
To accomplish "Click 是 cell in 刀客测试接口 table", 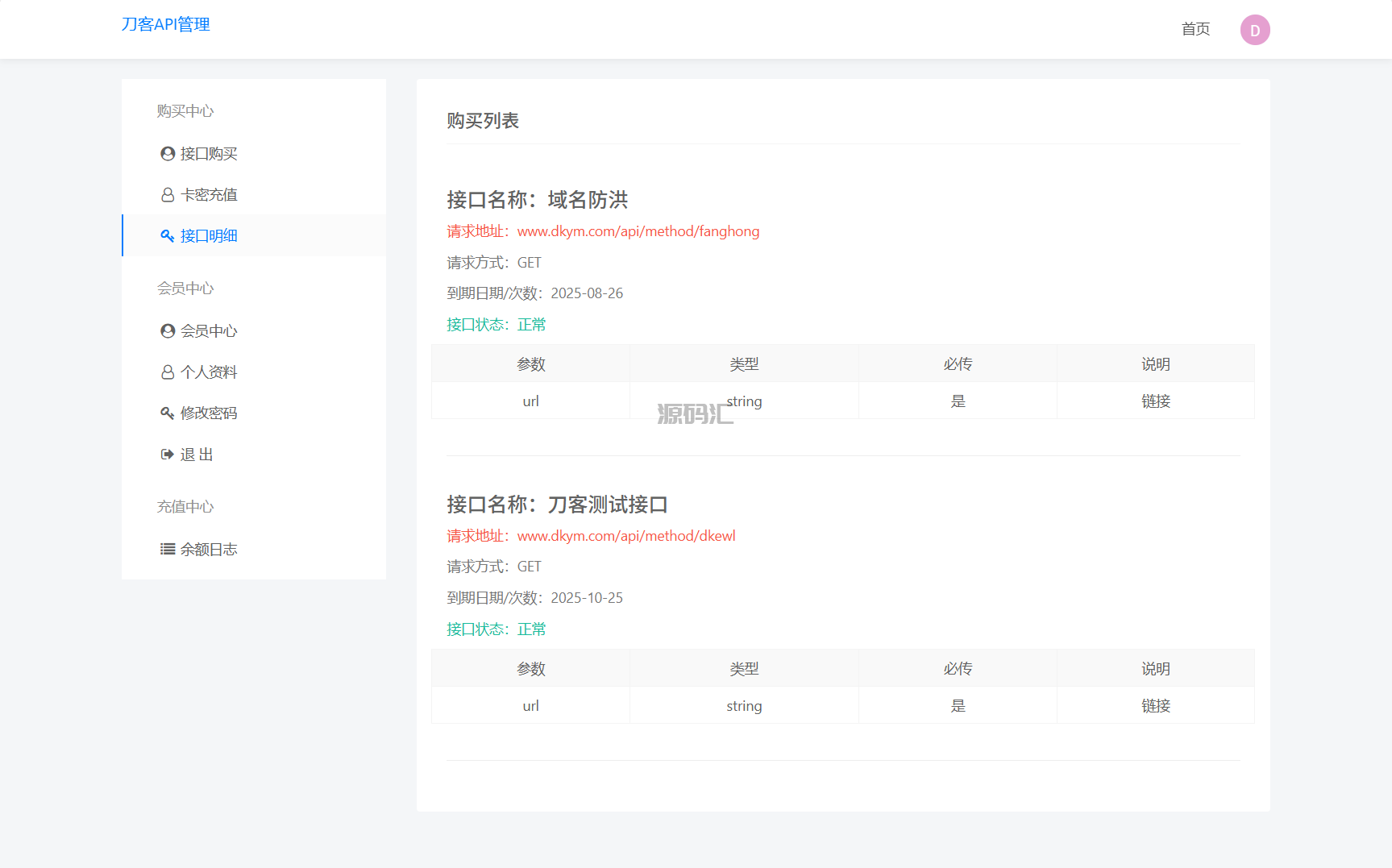I will click(x=958, y=705).
